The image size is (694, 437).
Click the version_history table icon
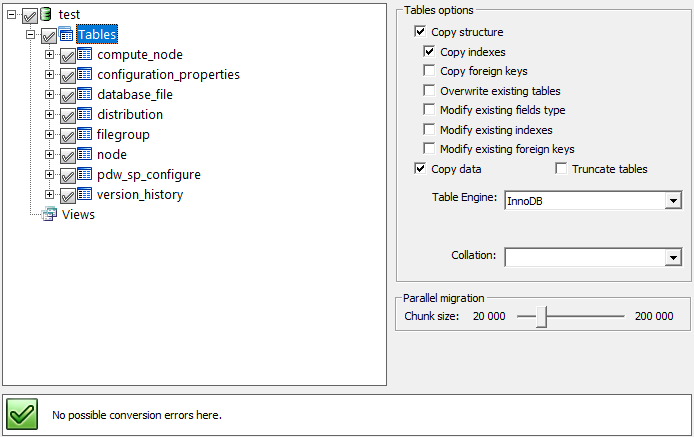85,195
